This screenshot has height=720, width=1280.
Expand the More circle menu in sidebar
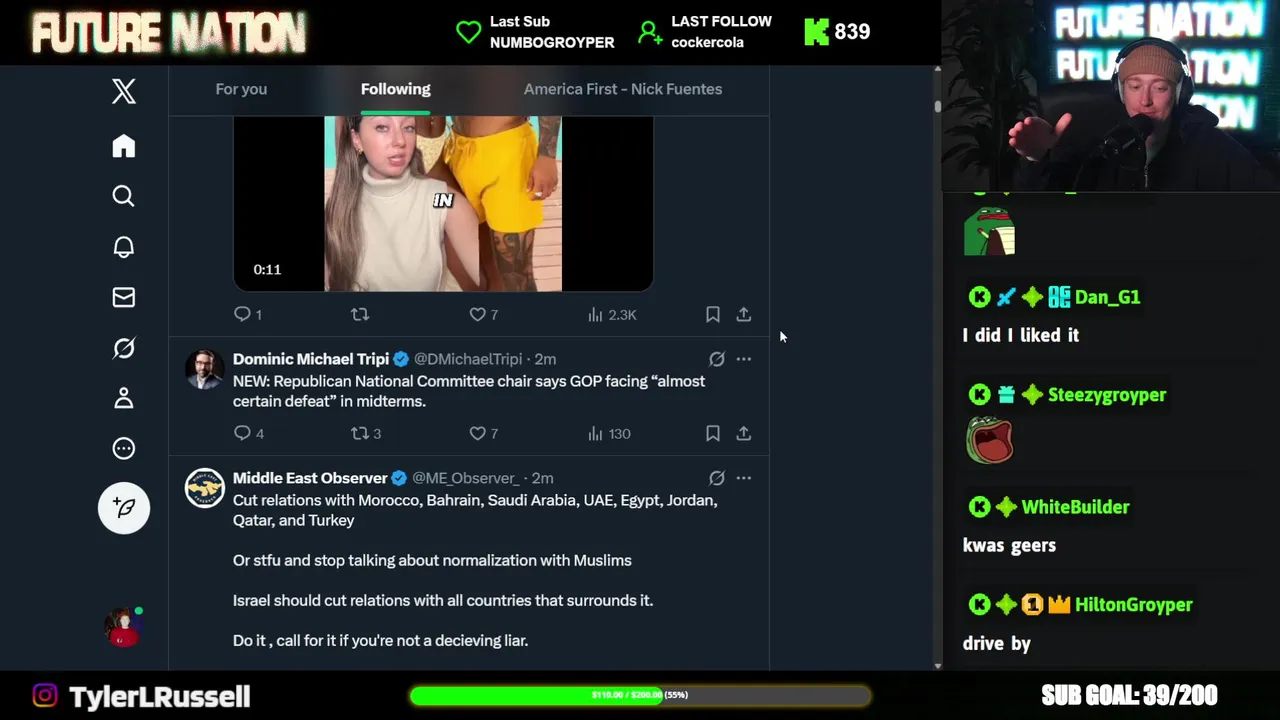[123, 448]
